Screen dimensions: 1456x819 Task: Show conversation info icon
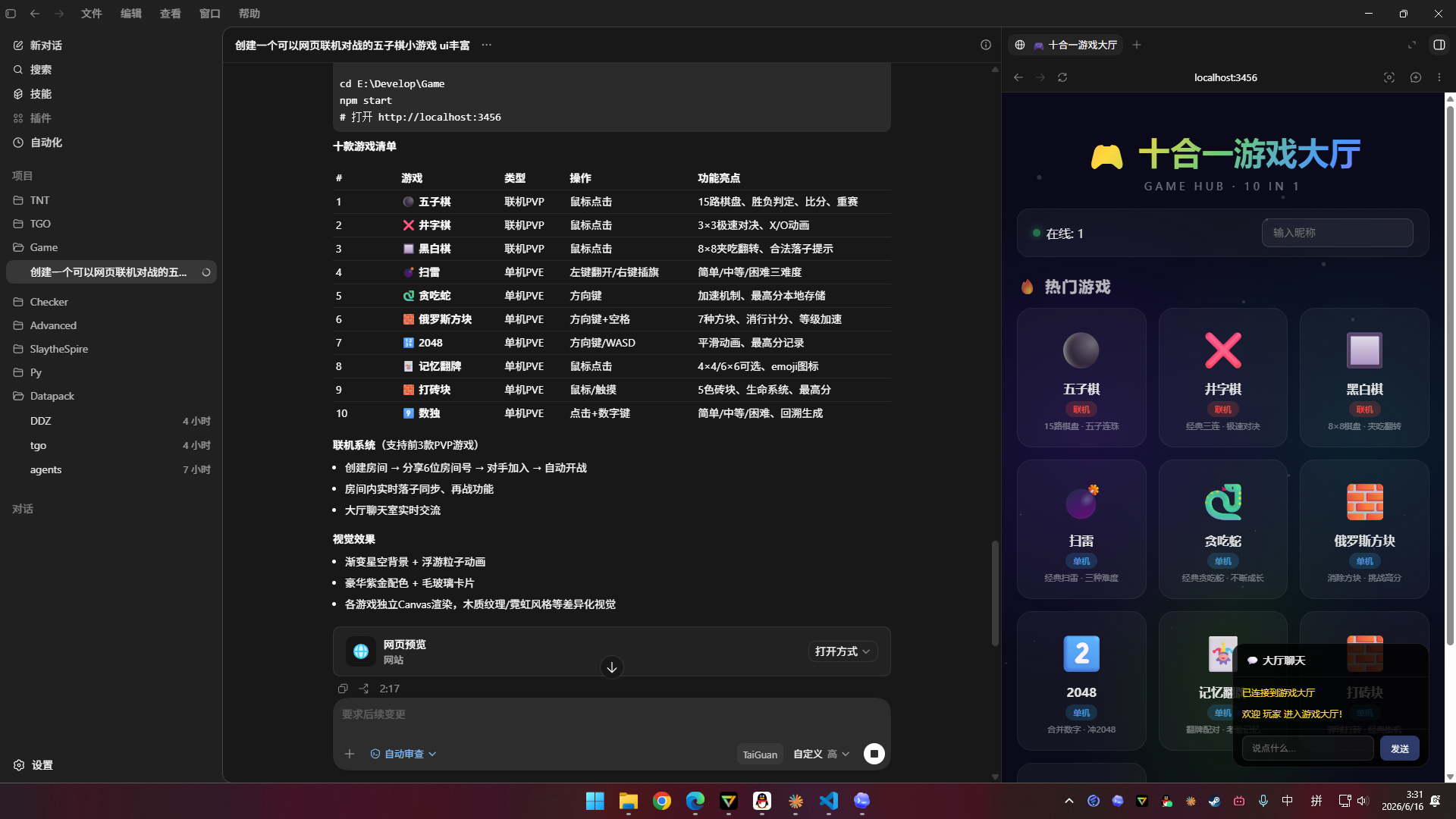(986, 45)
